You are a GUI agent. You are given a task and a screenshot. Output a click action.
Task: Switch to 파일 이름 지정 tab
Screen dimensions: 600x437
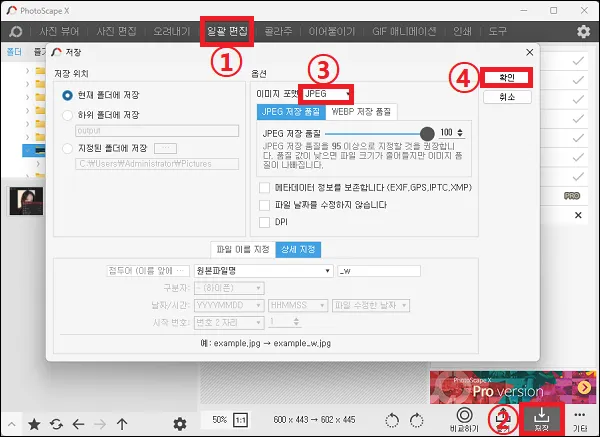[x=243, y=249]
